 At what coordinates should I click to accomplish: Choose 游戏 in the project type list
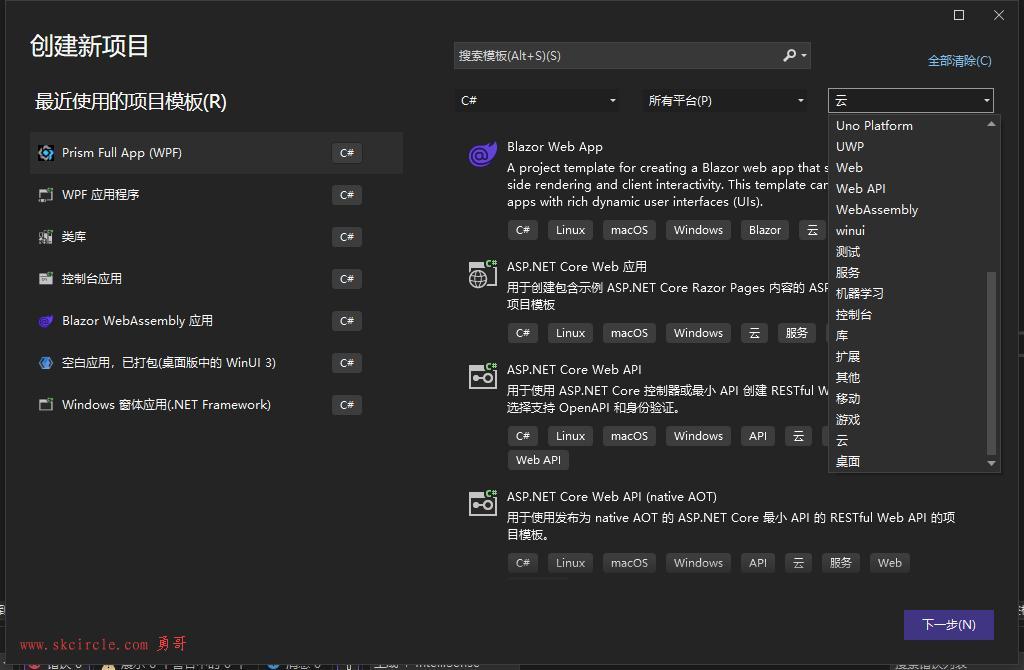point(848,419)
